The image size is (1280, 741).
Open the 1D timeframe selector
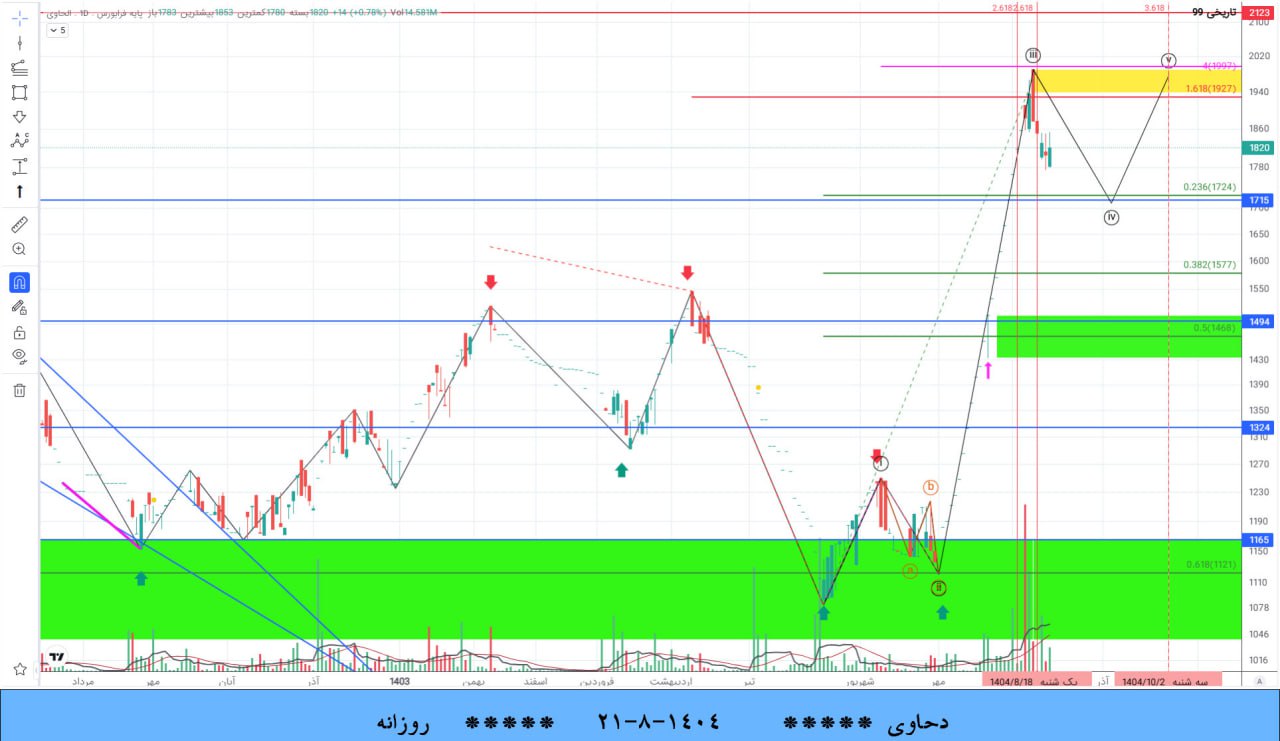click(x=84, y=12)
